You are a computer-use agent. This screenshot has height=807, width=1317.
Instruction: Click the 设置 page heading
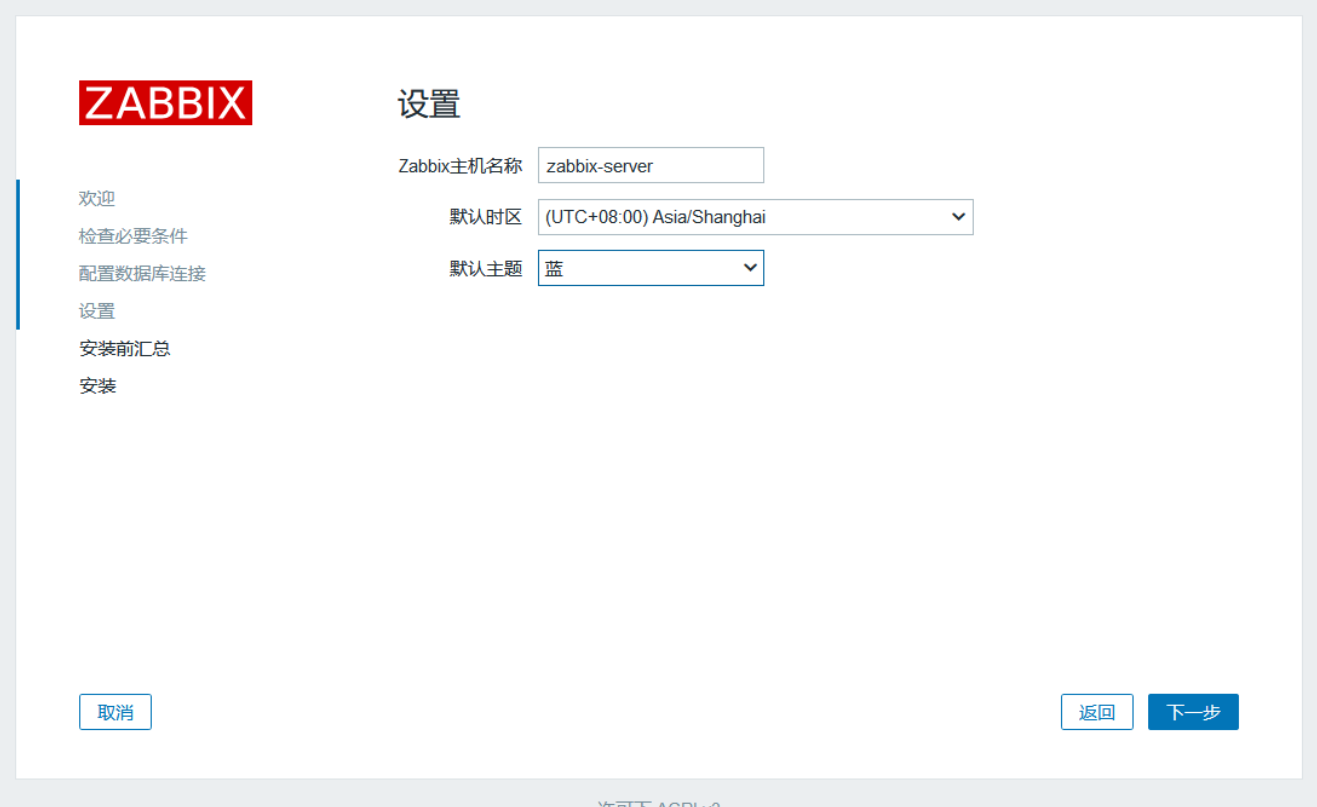[429, 104]
